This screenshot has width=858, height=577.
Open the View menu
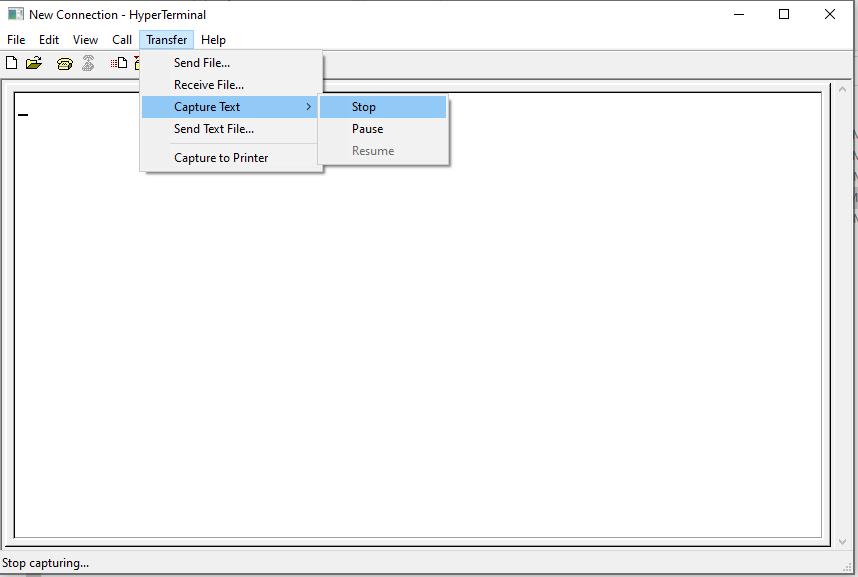85,39
